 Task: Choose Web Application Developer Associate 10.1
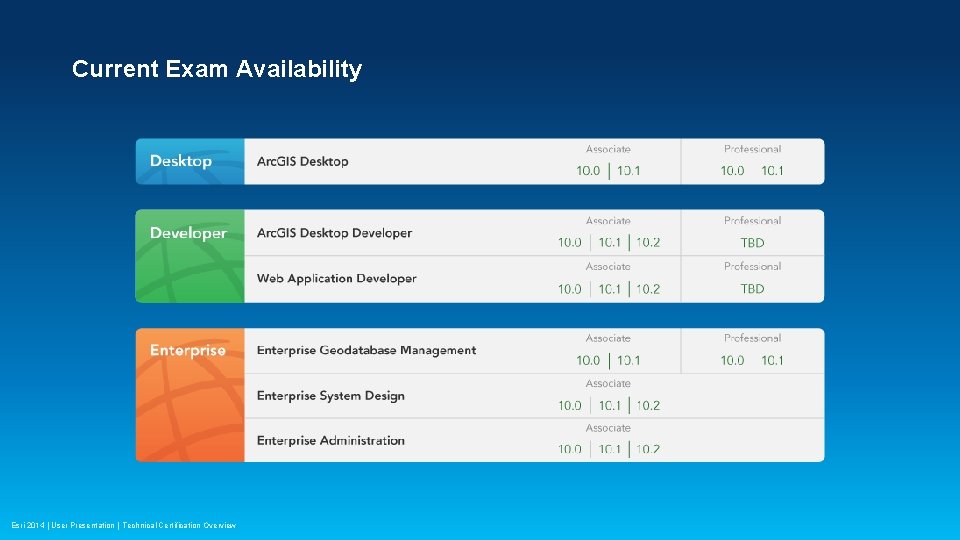609,289
